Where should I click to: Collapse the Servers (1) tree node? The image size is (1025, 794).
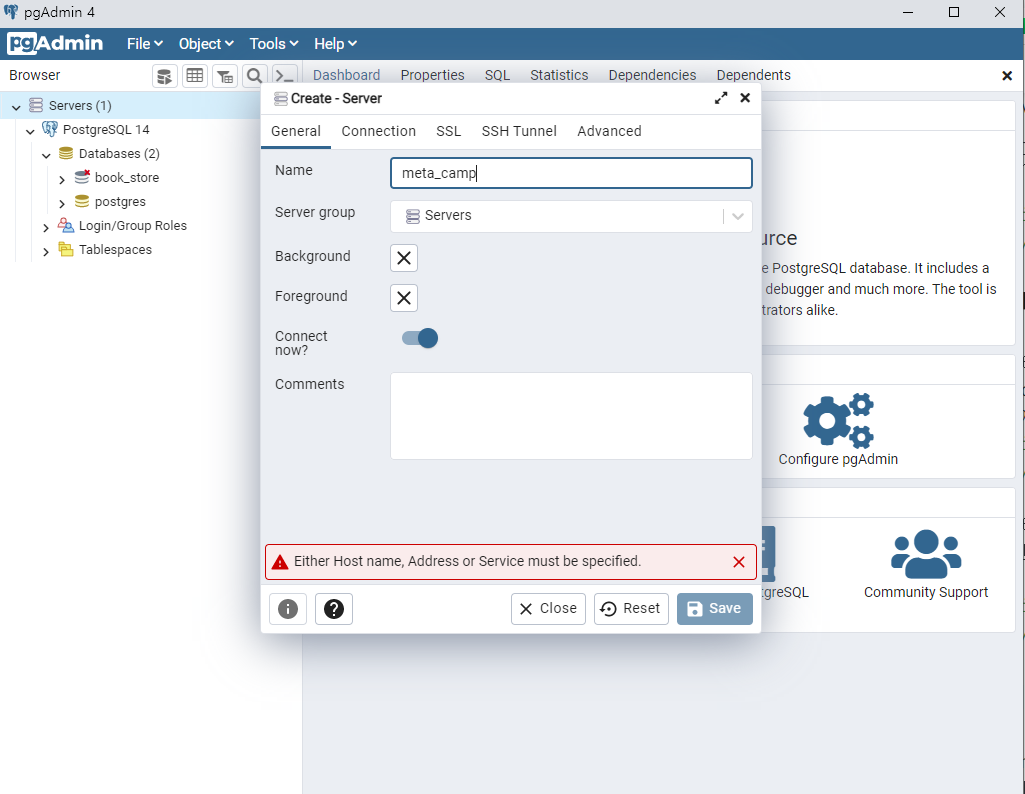pos(16,107)
